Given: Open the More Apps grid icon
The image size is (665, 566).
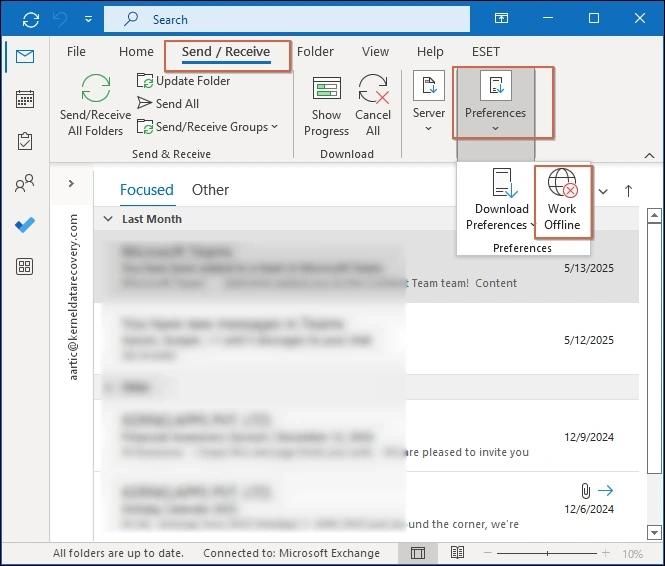Looking at the screenshot, I should click(x=25, y=267).
